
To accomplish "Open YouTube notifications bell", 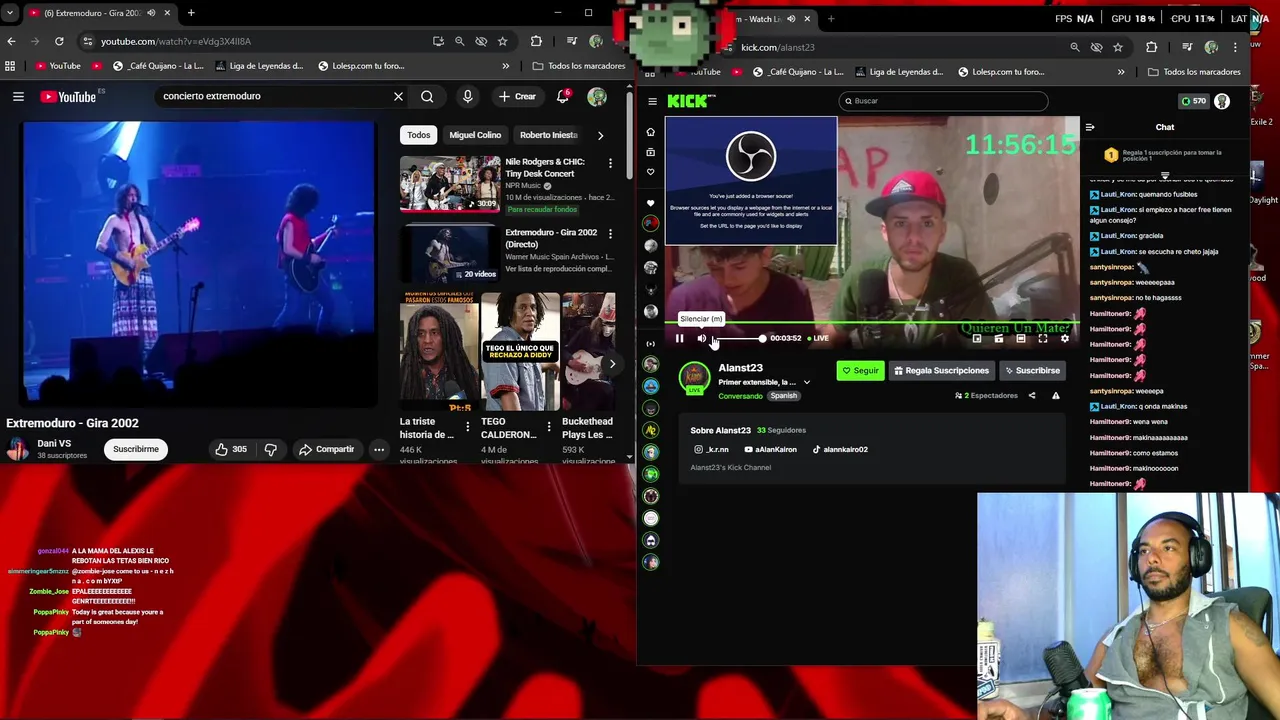I will pyautogui.click(x=563, y=96).
